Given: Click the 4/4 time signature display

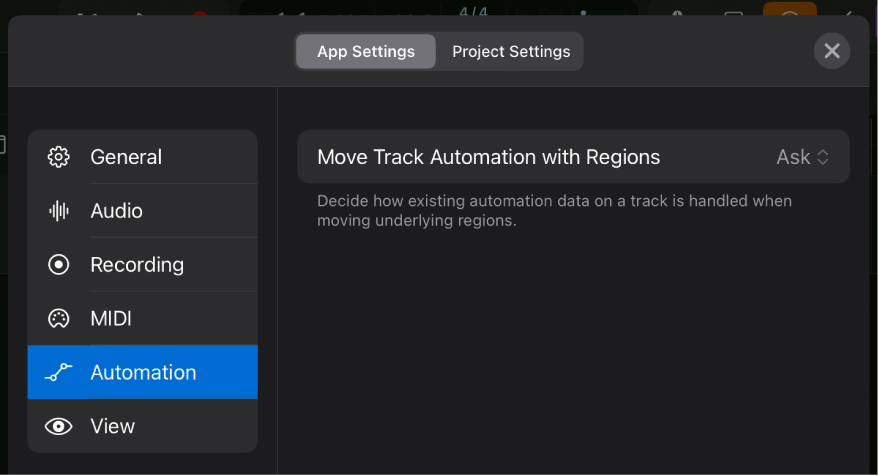Looking at the screenshot, I should [471, 11].
